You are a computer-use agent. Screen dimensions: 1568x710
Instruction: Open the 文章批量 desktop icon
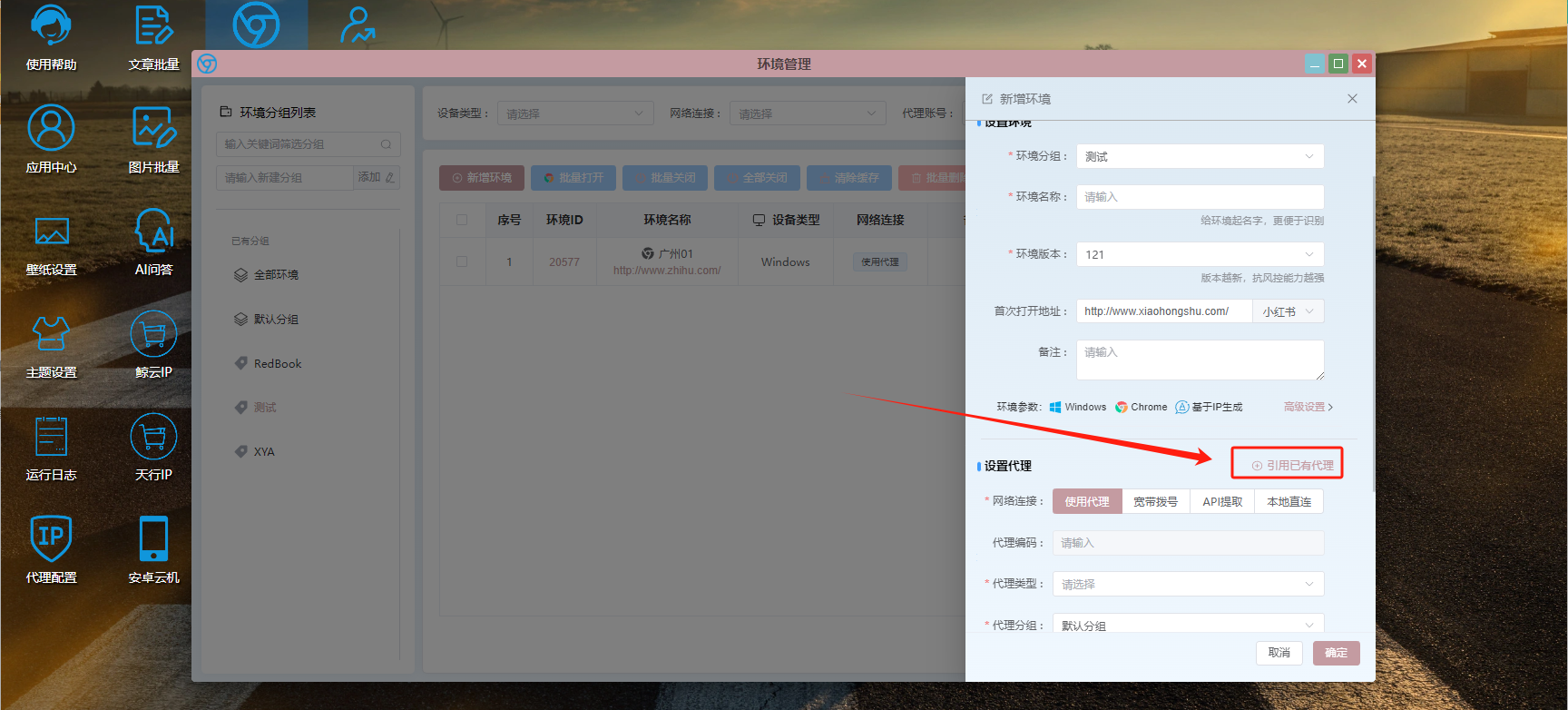pyautogui.click(x=153, y=36)
